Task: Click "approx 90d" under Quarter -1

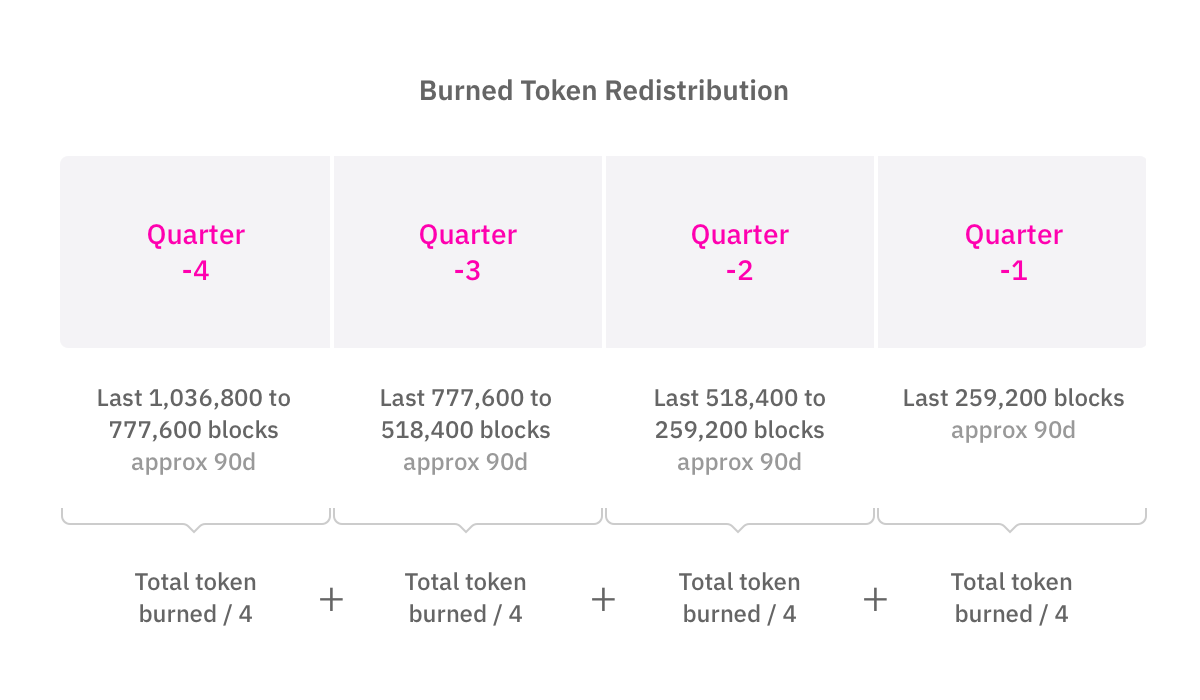Action: tap(1013, 431)
